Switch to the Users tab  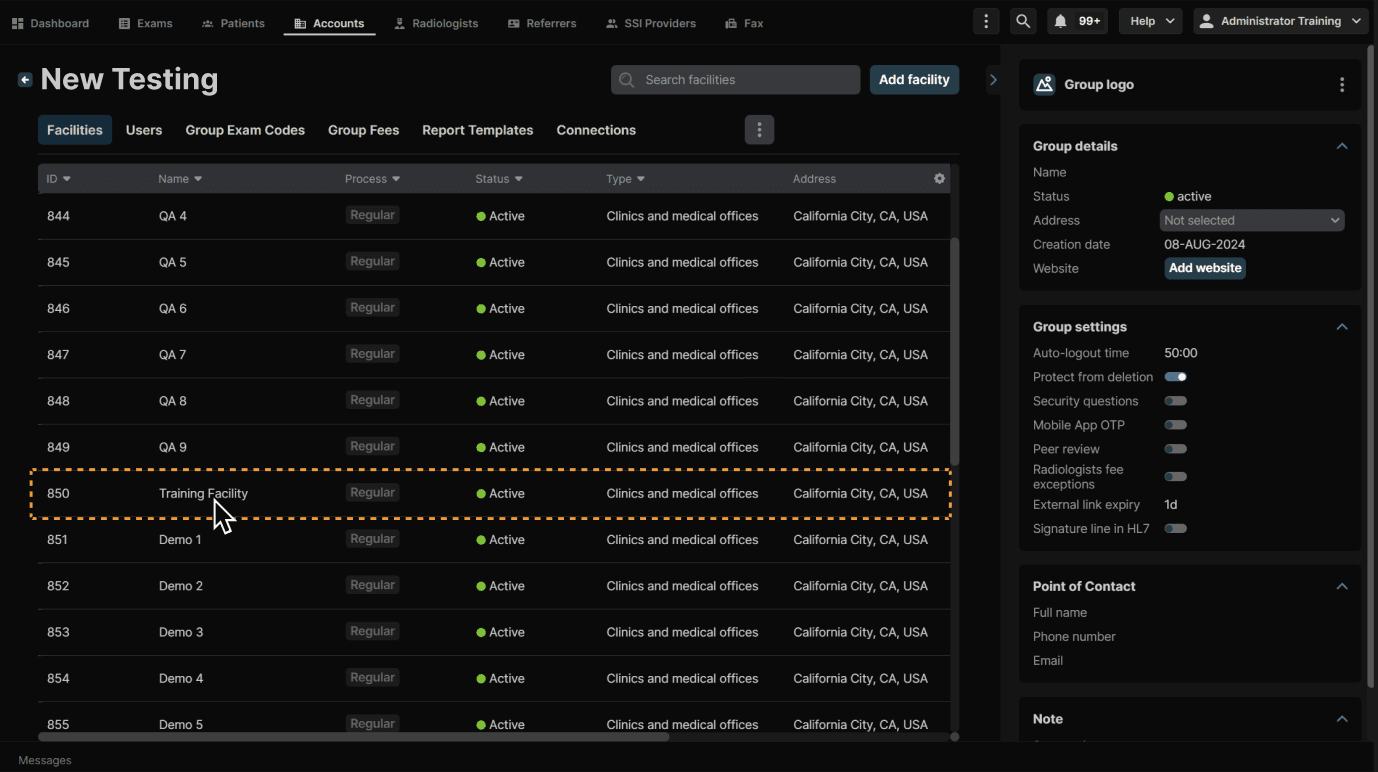click(144, 130)
